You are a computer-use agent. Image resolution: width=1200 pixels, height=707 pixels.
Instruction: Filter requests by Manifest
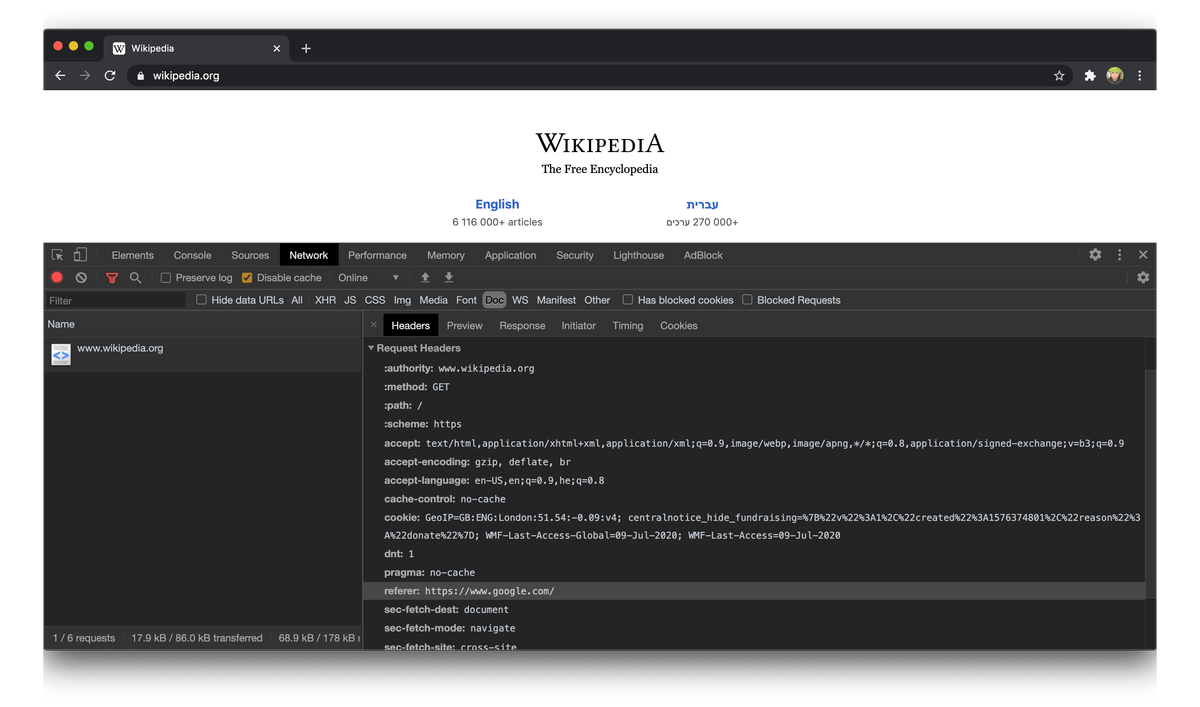pyautogui.click(x=556, y=300)
